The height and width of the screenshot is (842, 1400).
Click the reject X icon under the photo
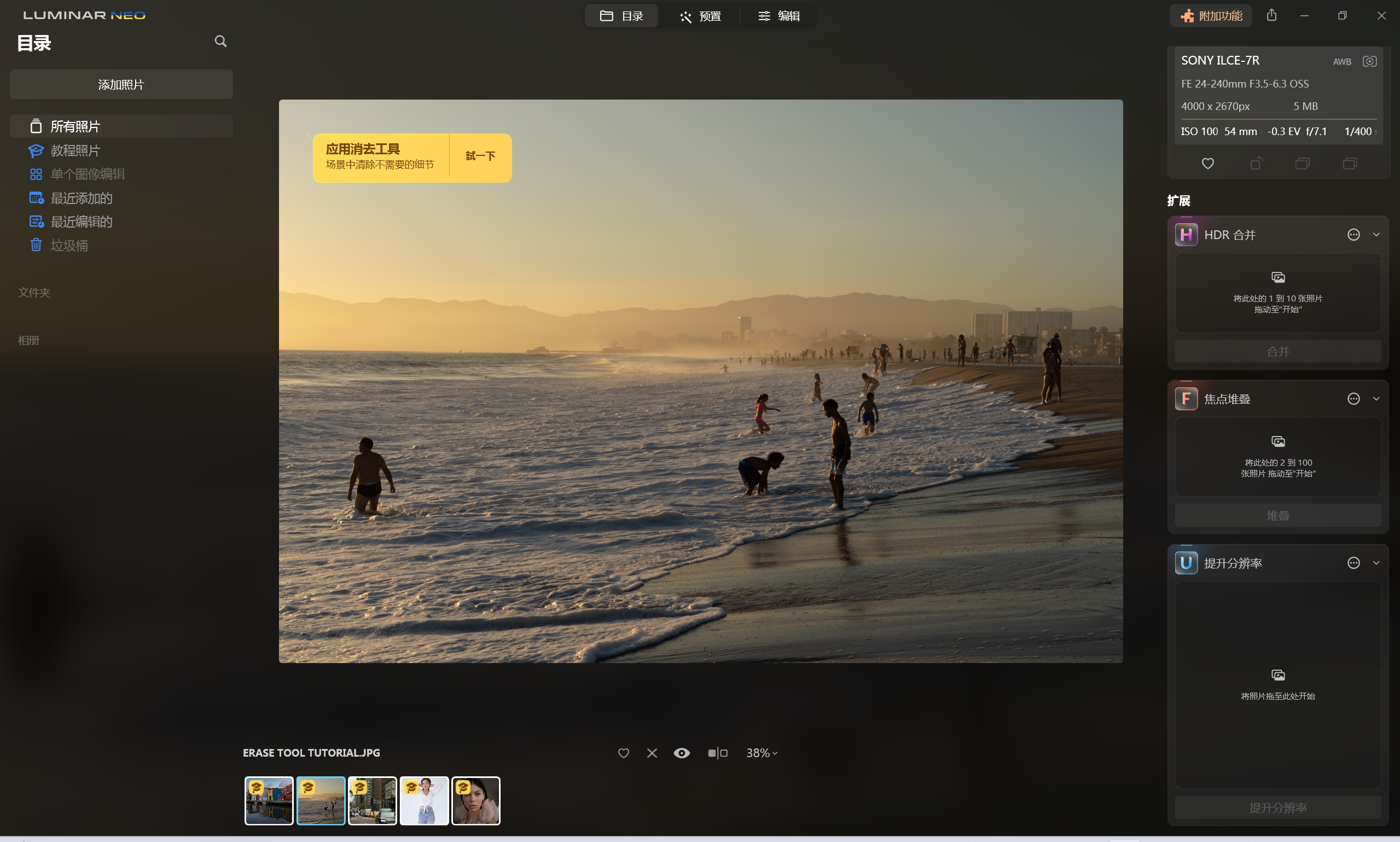coord(652,753)
